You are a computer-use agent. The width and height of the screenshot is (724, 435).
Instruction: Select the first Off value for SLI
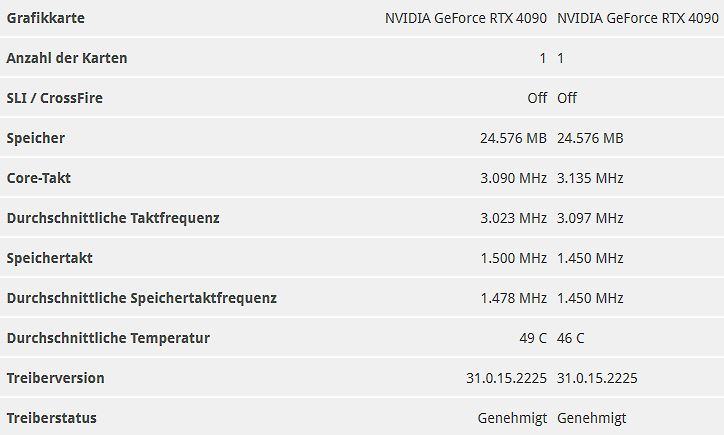click(537, 98)
